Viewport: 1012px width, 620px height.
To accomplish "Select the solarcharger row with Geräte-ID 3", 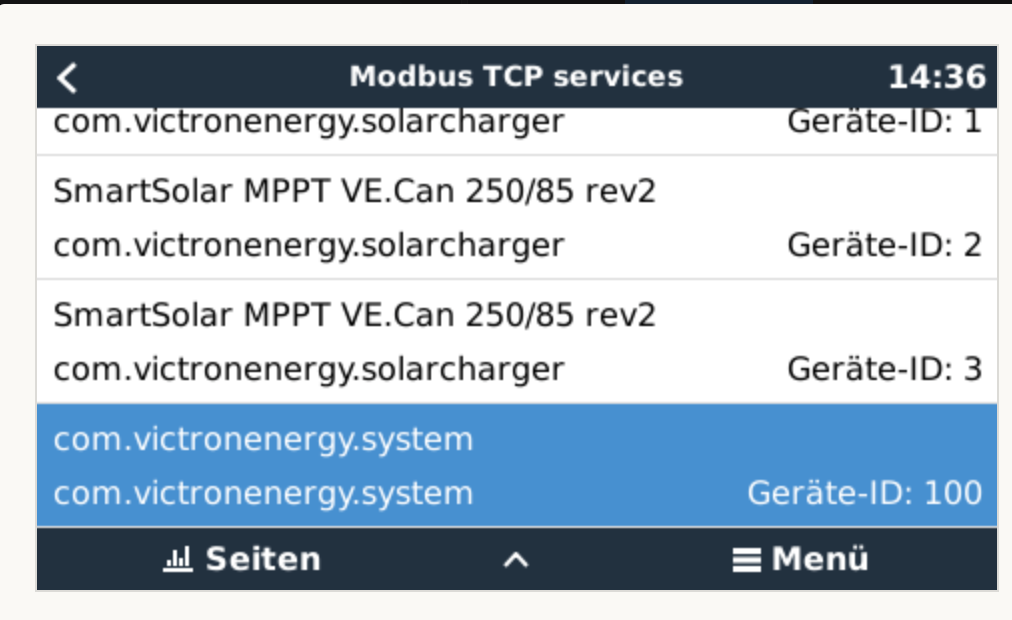I will tap(517, 342).
